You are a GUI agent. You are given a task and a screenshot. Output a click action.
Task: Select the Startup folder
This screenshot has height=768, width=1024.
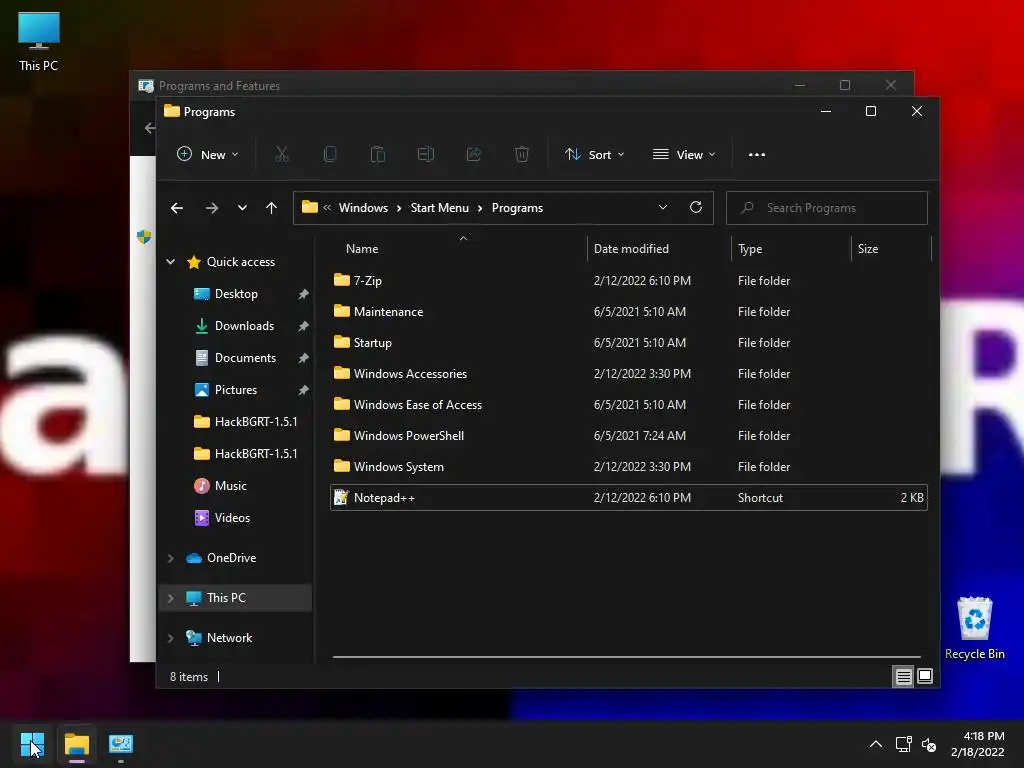629,343
